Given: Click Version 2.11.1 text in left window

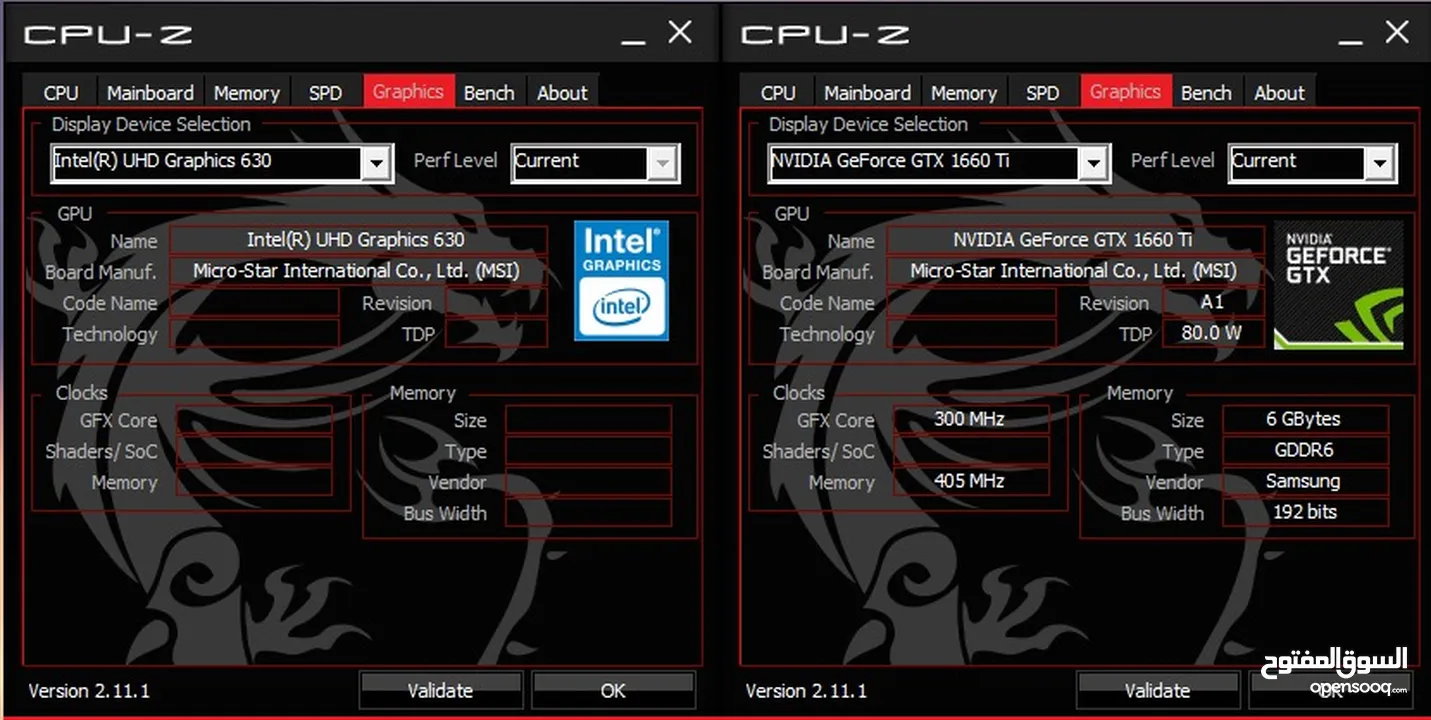Looking at the screenshot, I should pyautogui.click(x=89, y=690).
